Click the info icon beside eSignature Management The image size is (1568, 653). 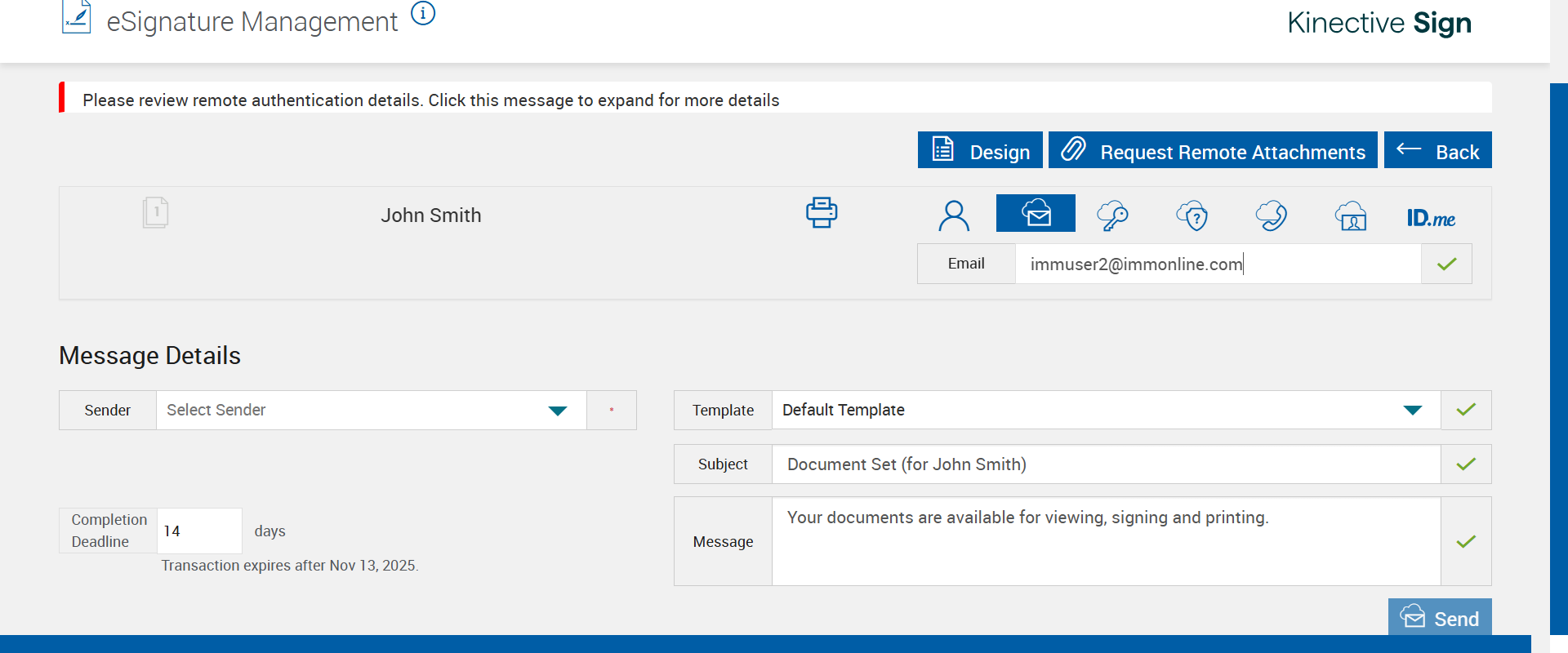[423, 14]
